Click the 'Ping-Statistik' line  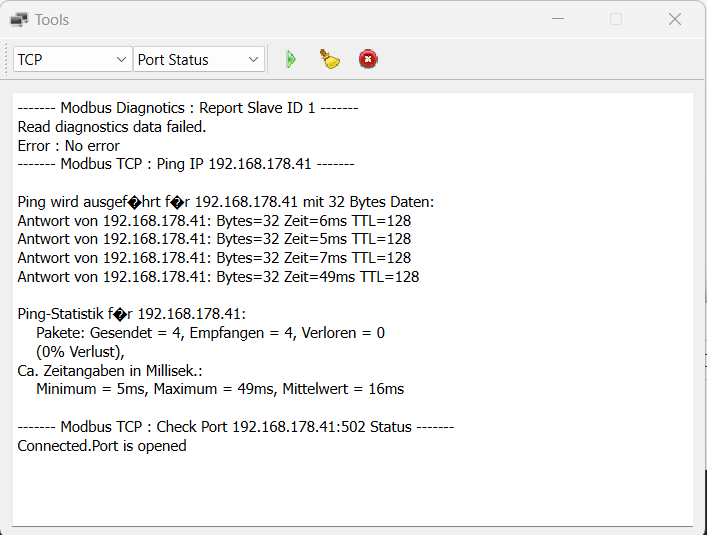pyautogui.click(x=132, y=314)
